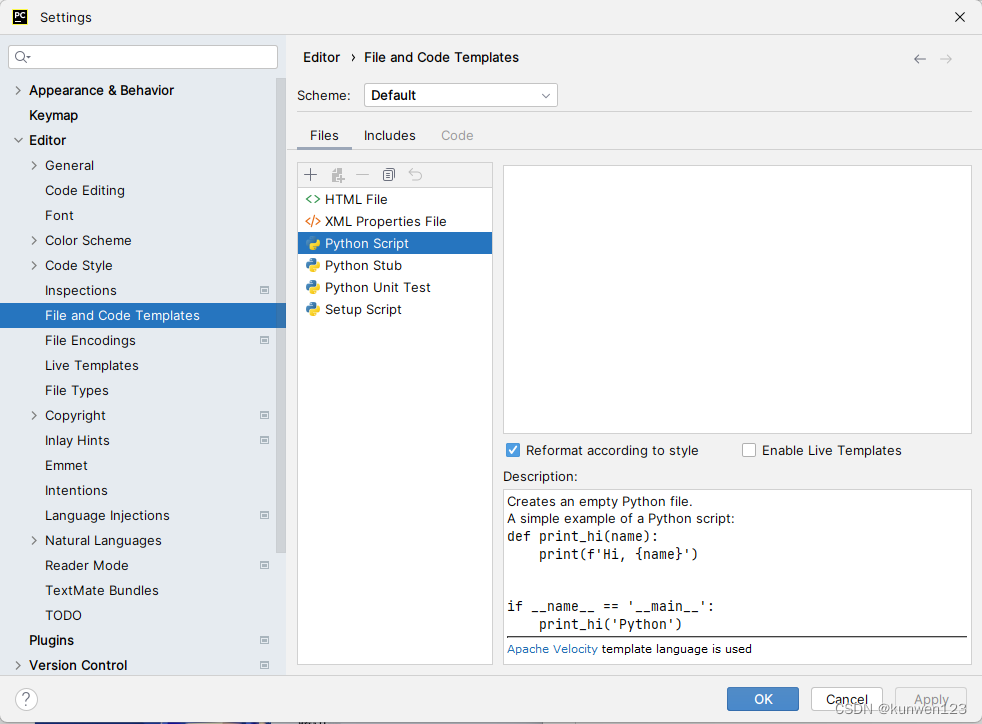This screenshot has width=982, height=724.
Task: Collapse the Editor tree section
Action: [17, 140]
